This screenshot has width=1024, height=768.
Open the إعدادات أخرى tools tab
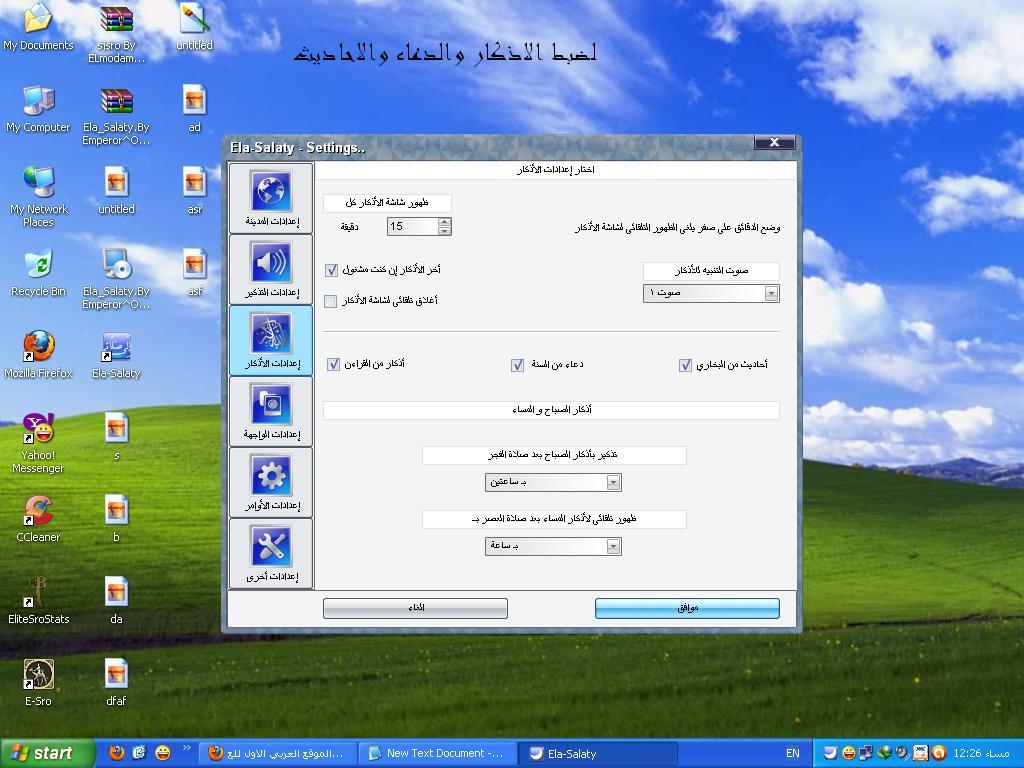point(271,554)
